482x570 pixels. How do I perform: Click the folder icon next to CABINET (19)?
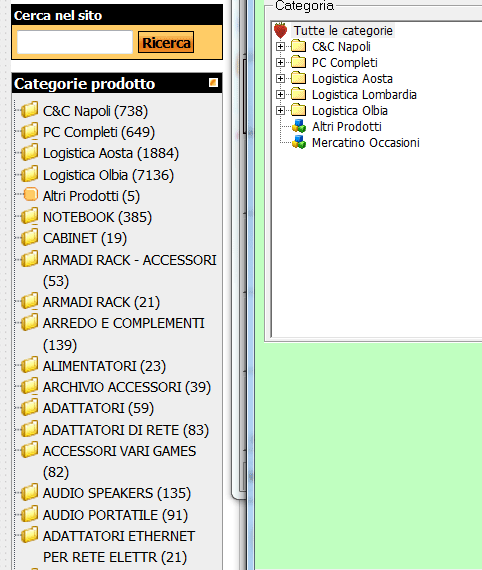tap(29, 237)
